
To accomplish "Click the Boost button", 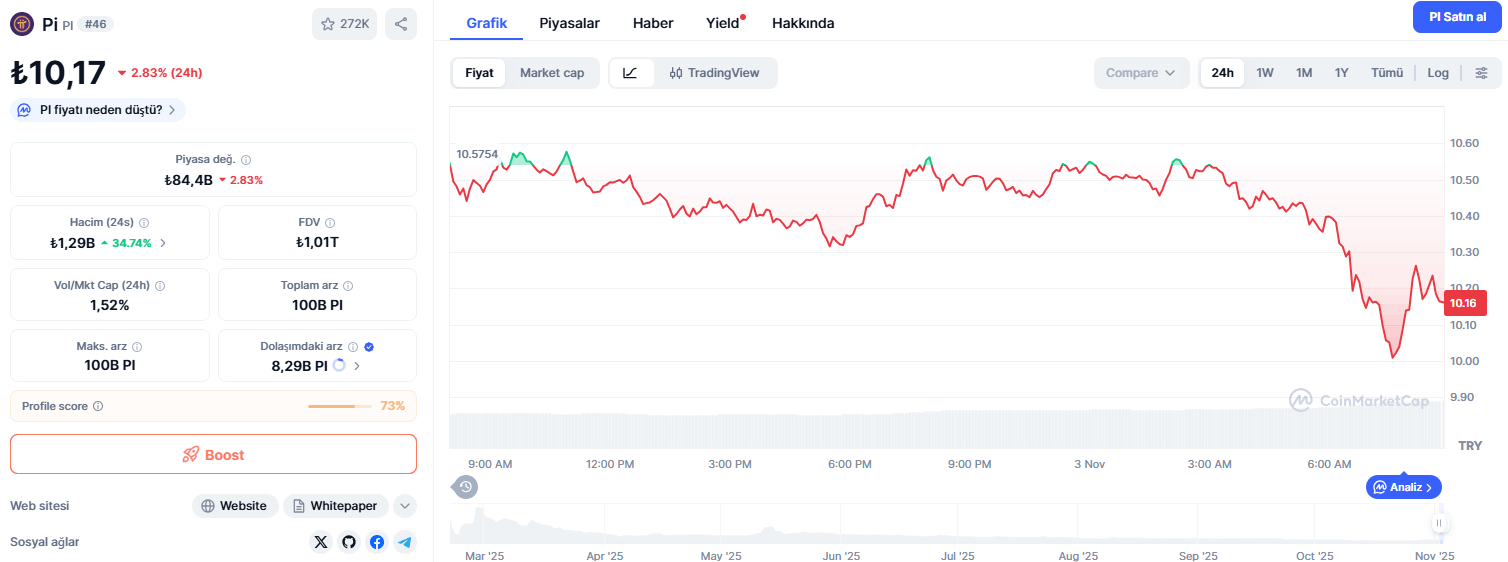I will click(213, 454).
